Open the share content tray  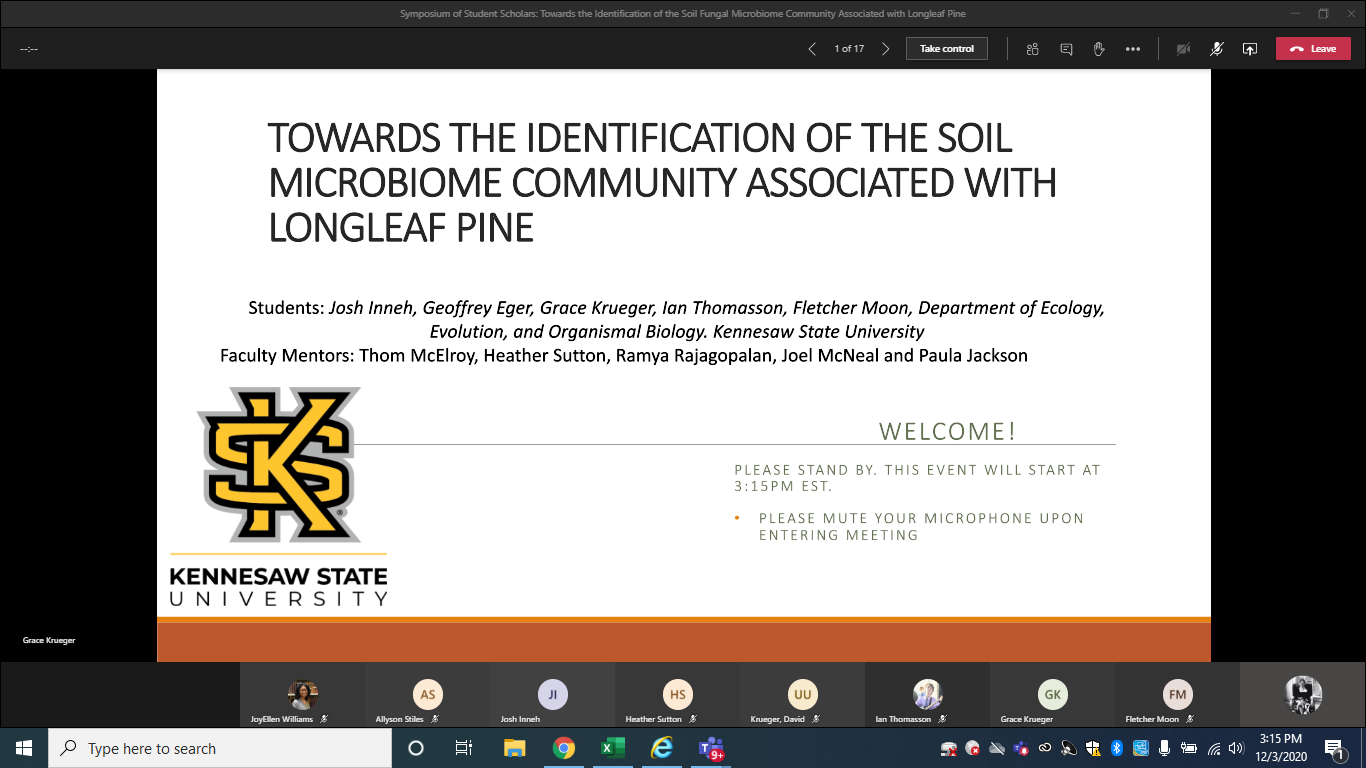(x=1249, y=49)
